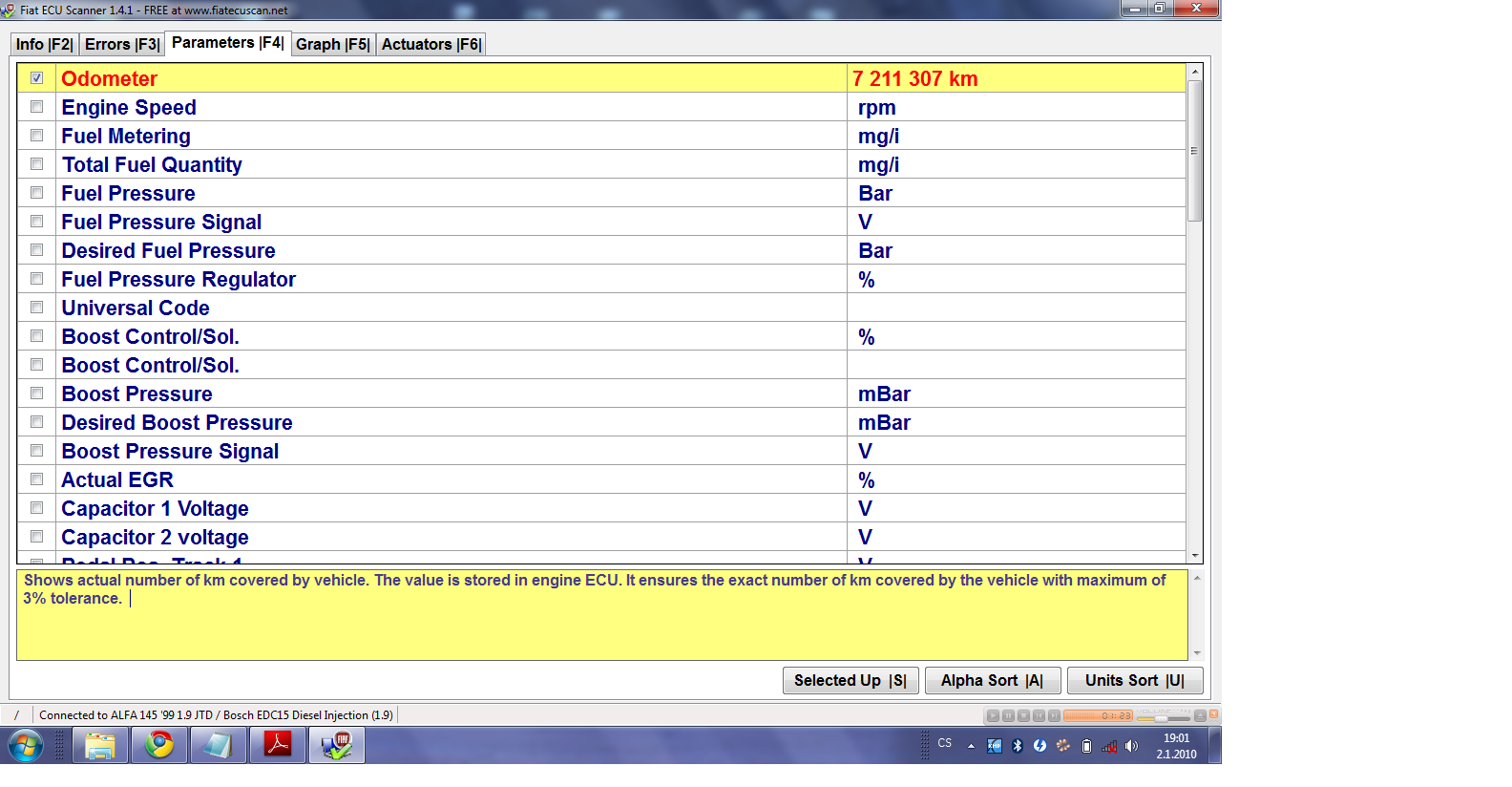Stop playback in the mini media player
The width and height of the screenshot is (1512, 787).
(1023, 715)
